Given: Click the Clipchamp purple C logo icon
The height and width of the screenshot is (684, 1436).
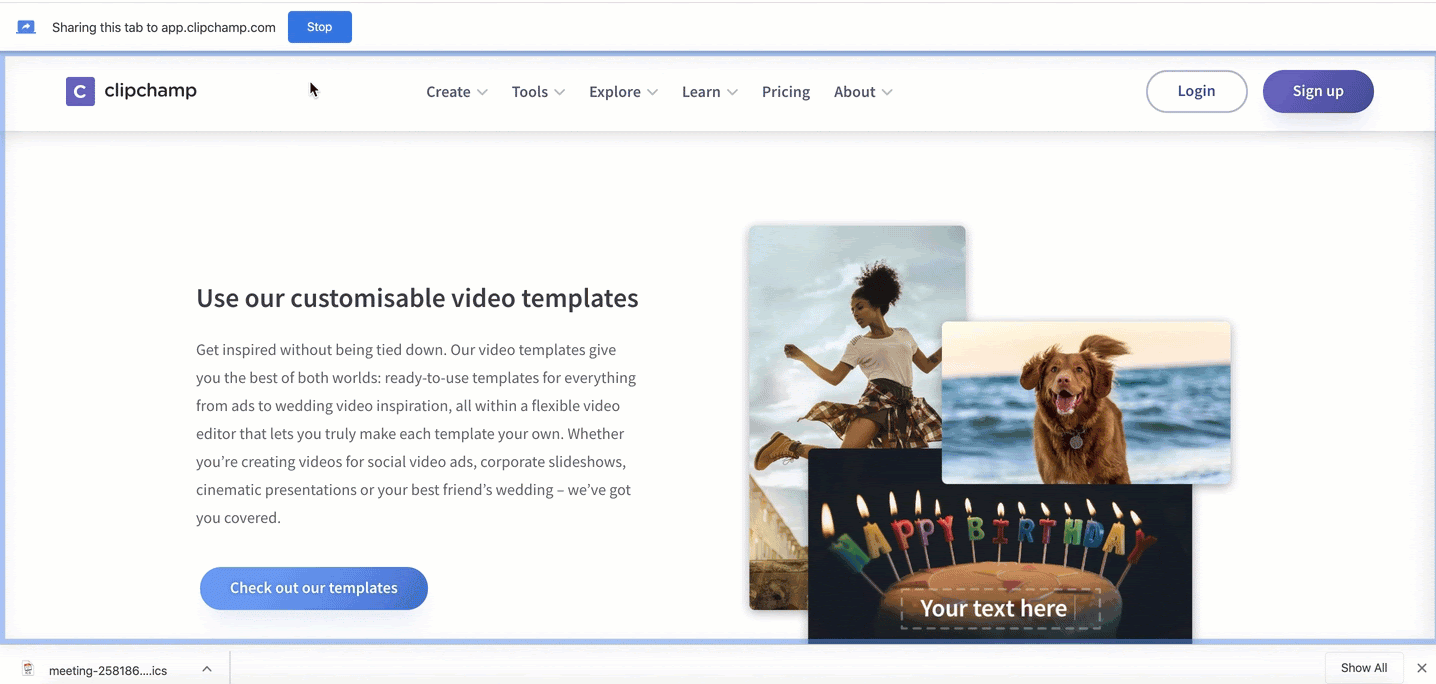Looking at the screenshot, I should tap(80, 91).
